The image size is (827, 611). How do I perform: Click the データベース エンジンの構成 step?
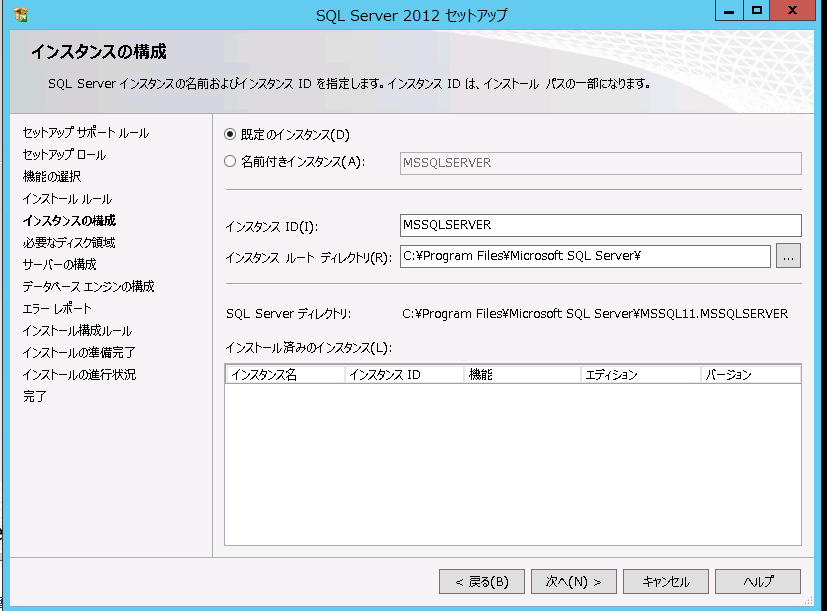coord(88,287)
